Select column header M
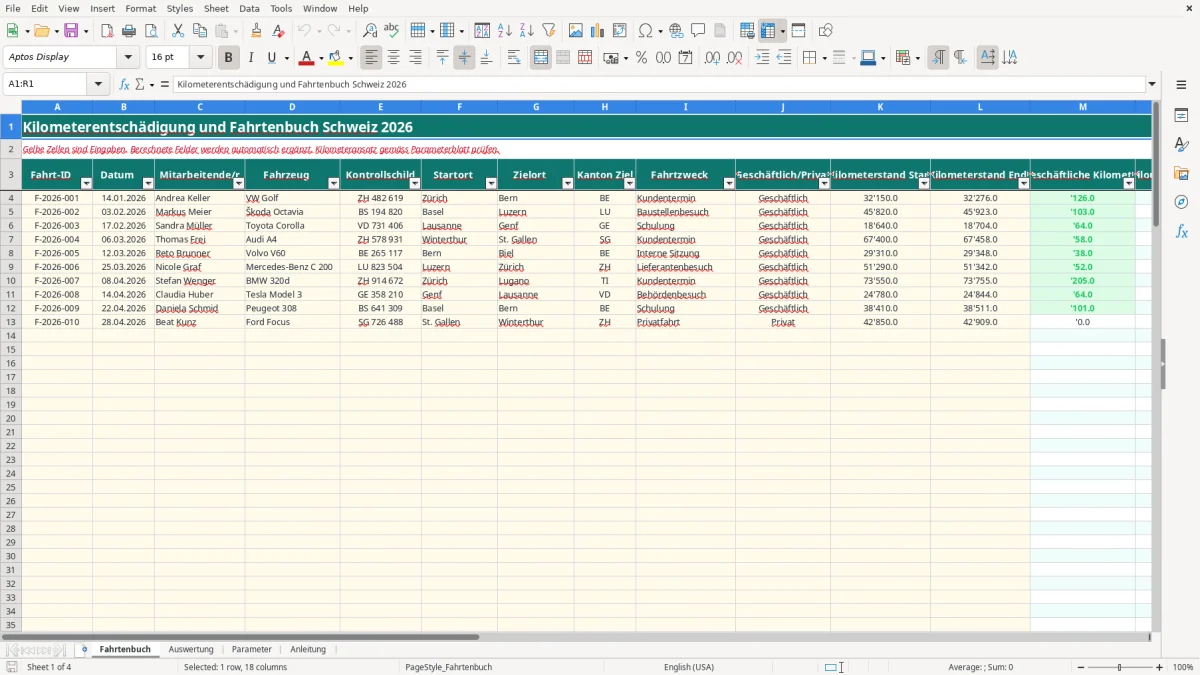 coord(1083,107)
